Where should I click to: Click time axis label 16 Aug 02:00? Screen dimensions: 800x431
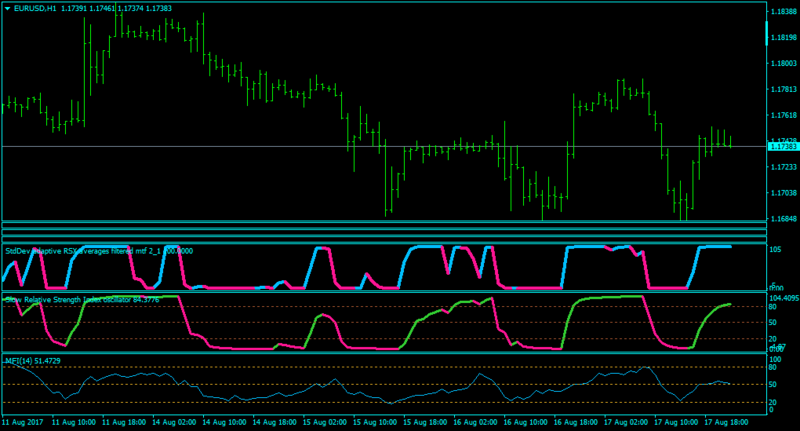click(x=475, y=422)
